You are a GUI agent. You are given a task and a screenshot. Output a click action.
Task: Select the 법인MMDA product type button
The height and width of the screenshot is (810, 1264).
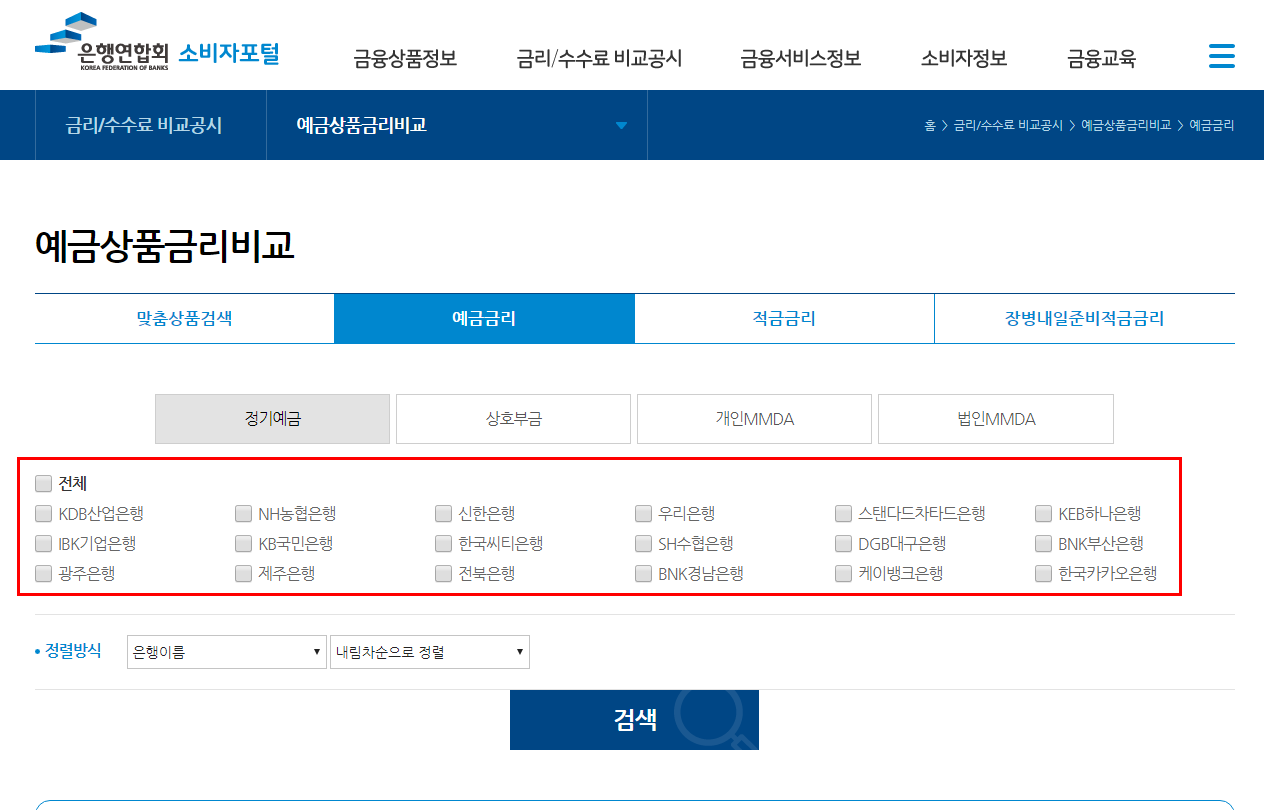(995, 419)
